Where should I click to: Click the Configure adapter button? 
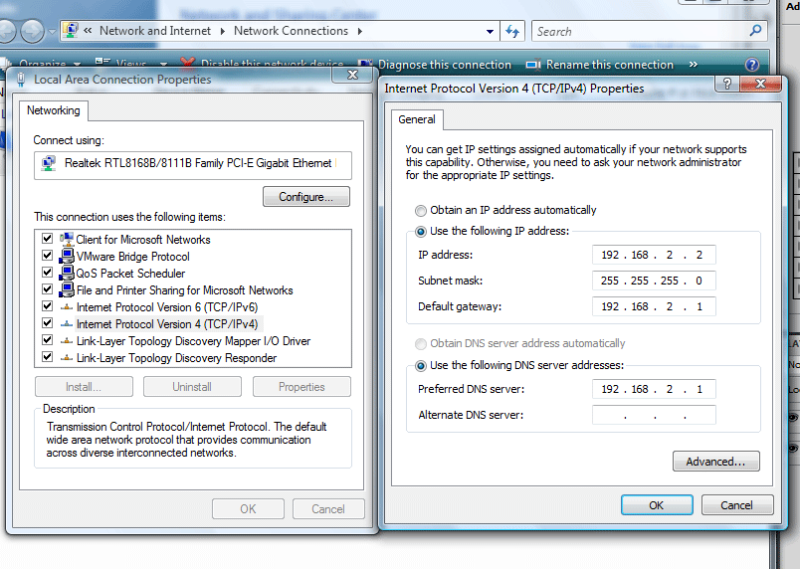tap(306, 197)
